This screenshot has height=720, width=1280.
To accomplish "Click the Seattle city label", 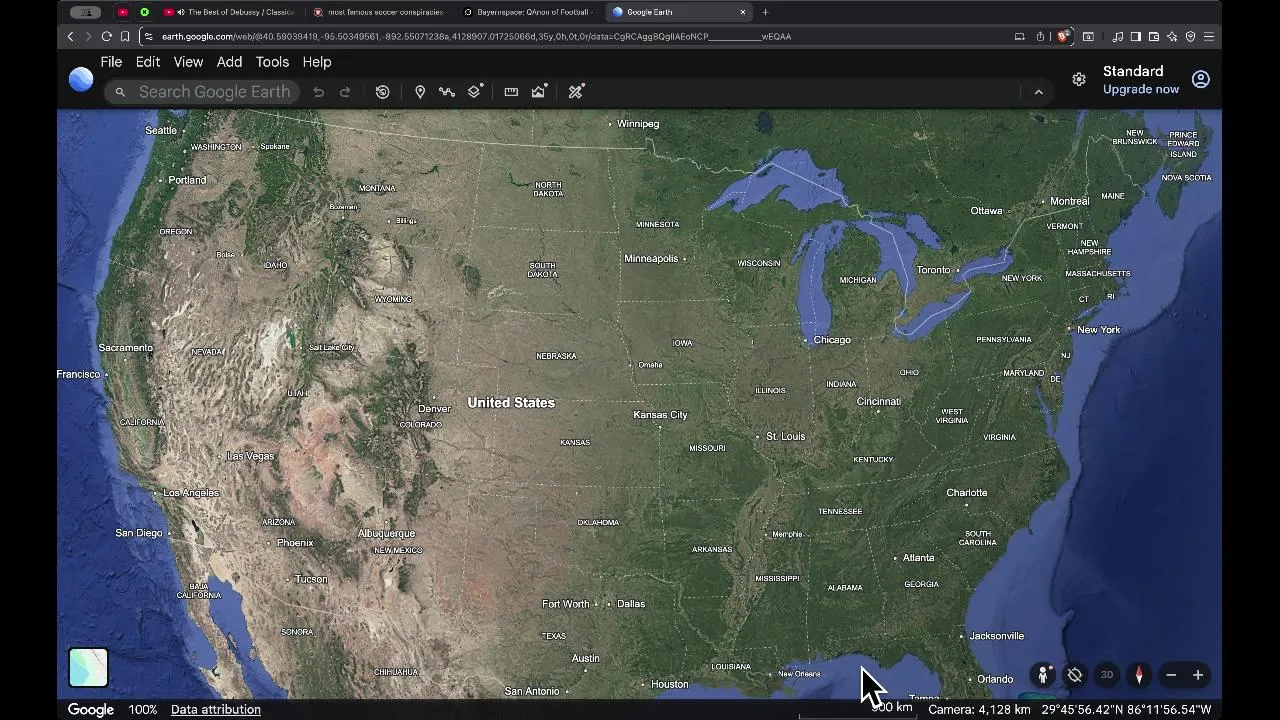I will pyautogui.click(x=161, y=131).
